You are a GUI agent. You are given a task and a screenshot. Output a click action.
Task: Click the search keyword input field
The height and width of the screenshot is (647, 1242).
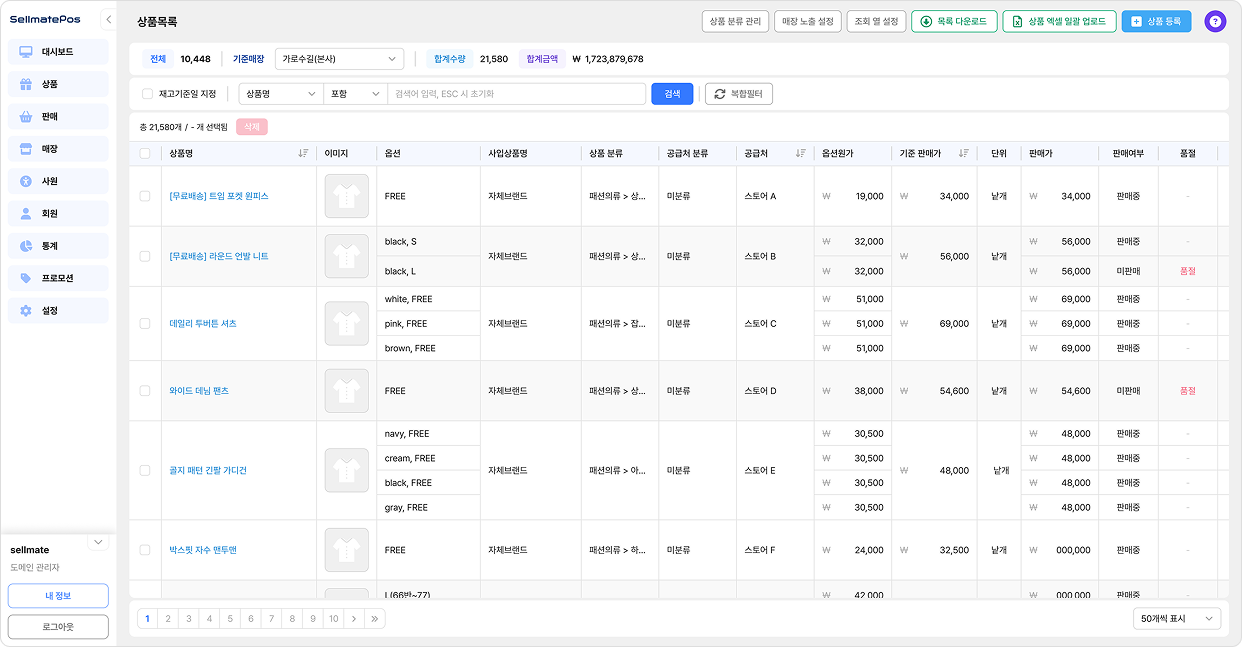[516, 94]
